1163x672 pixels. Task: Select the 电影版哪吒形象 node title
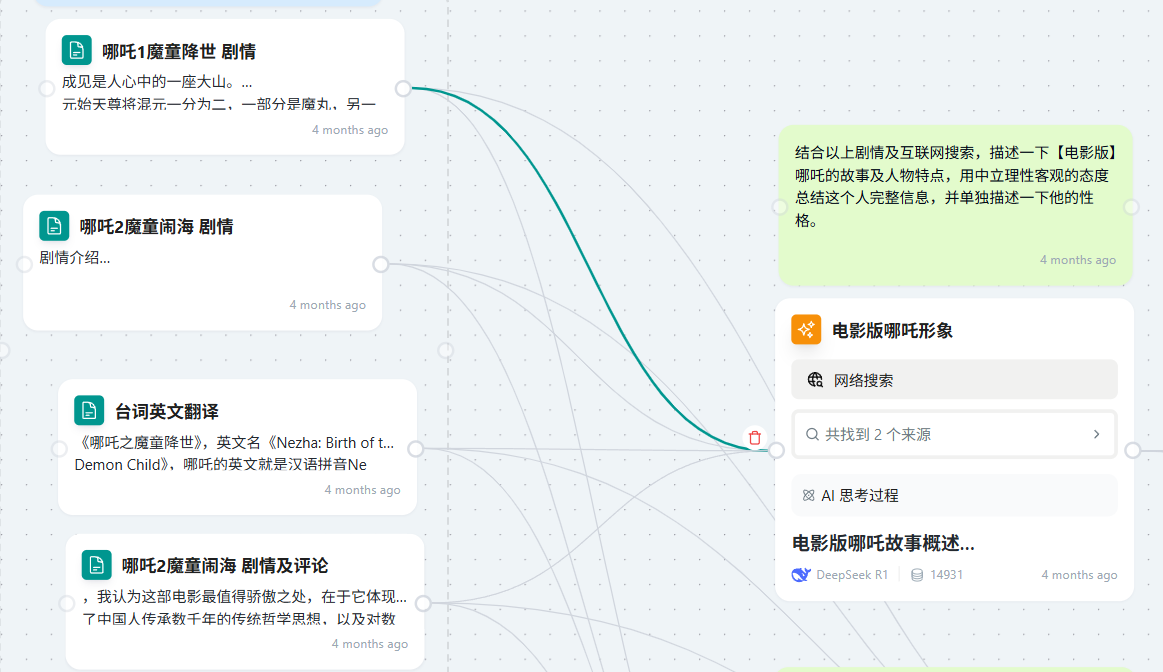[892, 330]
